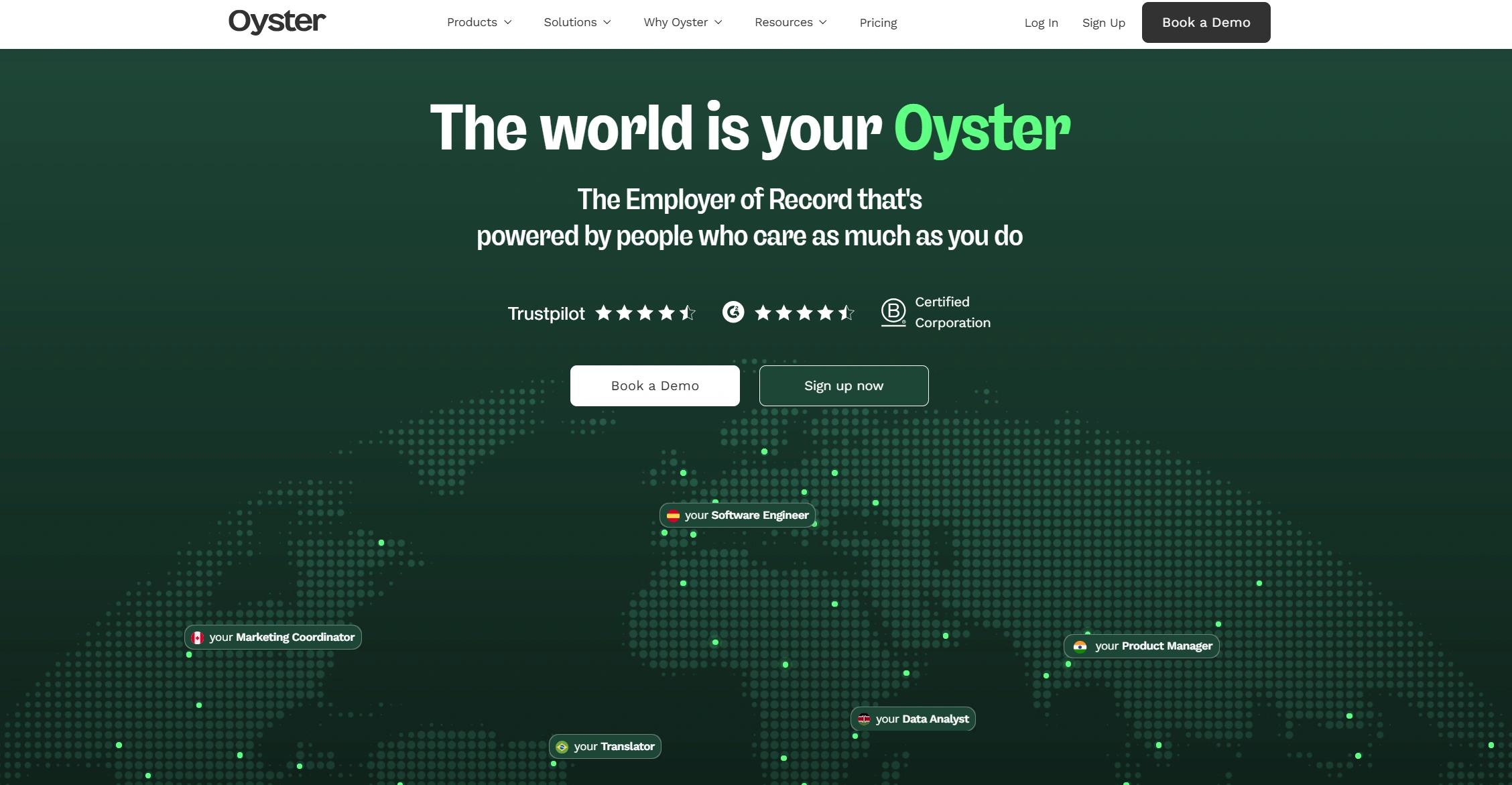The image size is (1512, 785).
Task: Click the B Corp Certified Corporation icon
Action: click(893, 312)
